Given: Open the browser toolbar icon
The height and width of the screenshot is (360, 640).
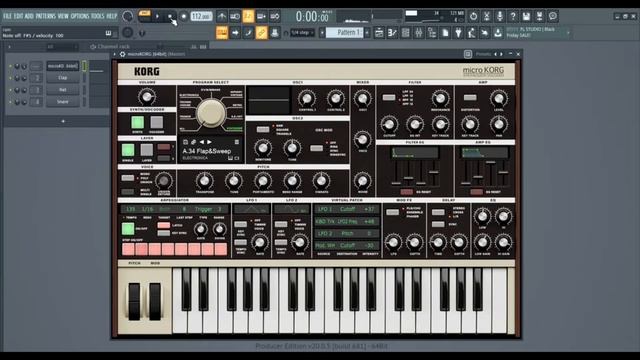Looking at the screenshot, I should pyautogui.click(x=432, y=33).
